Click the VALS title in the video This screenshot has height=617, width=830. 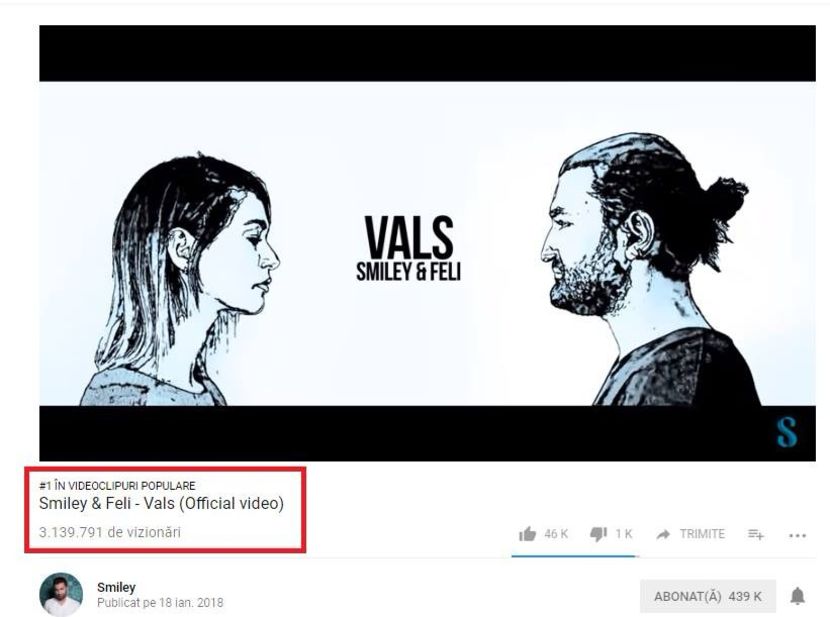tap(409, 239)
